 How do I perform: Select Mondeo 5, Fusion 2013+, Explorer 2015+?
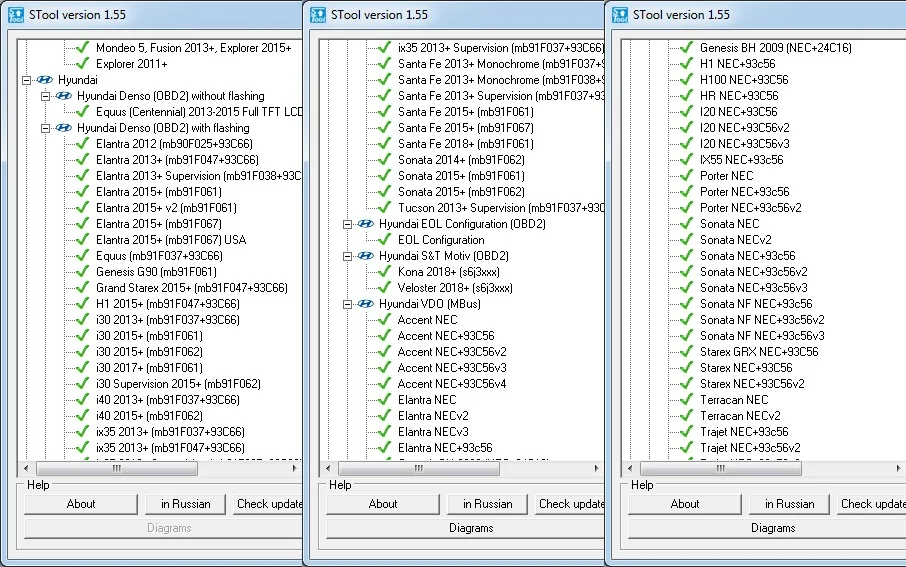[x=194, y=48]
